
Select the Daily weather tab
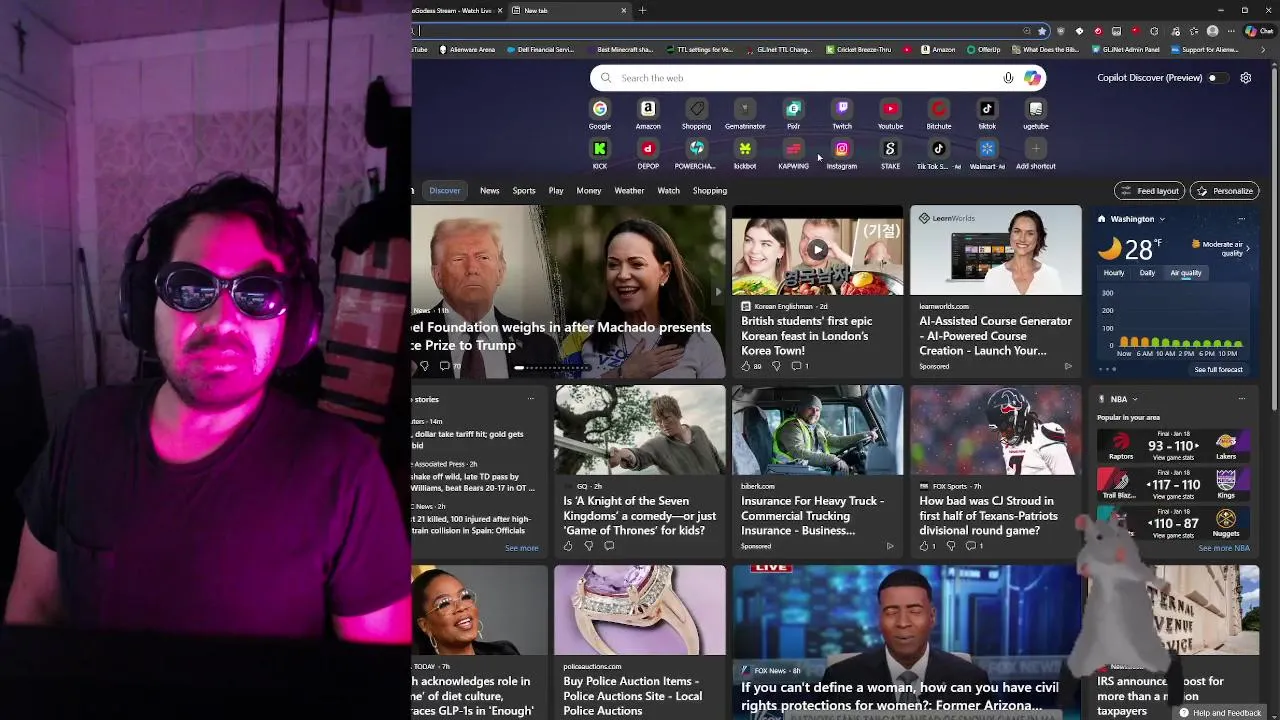tap(1147, 272)
